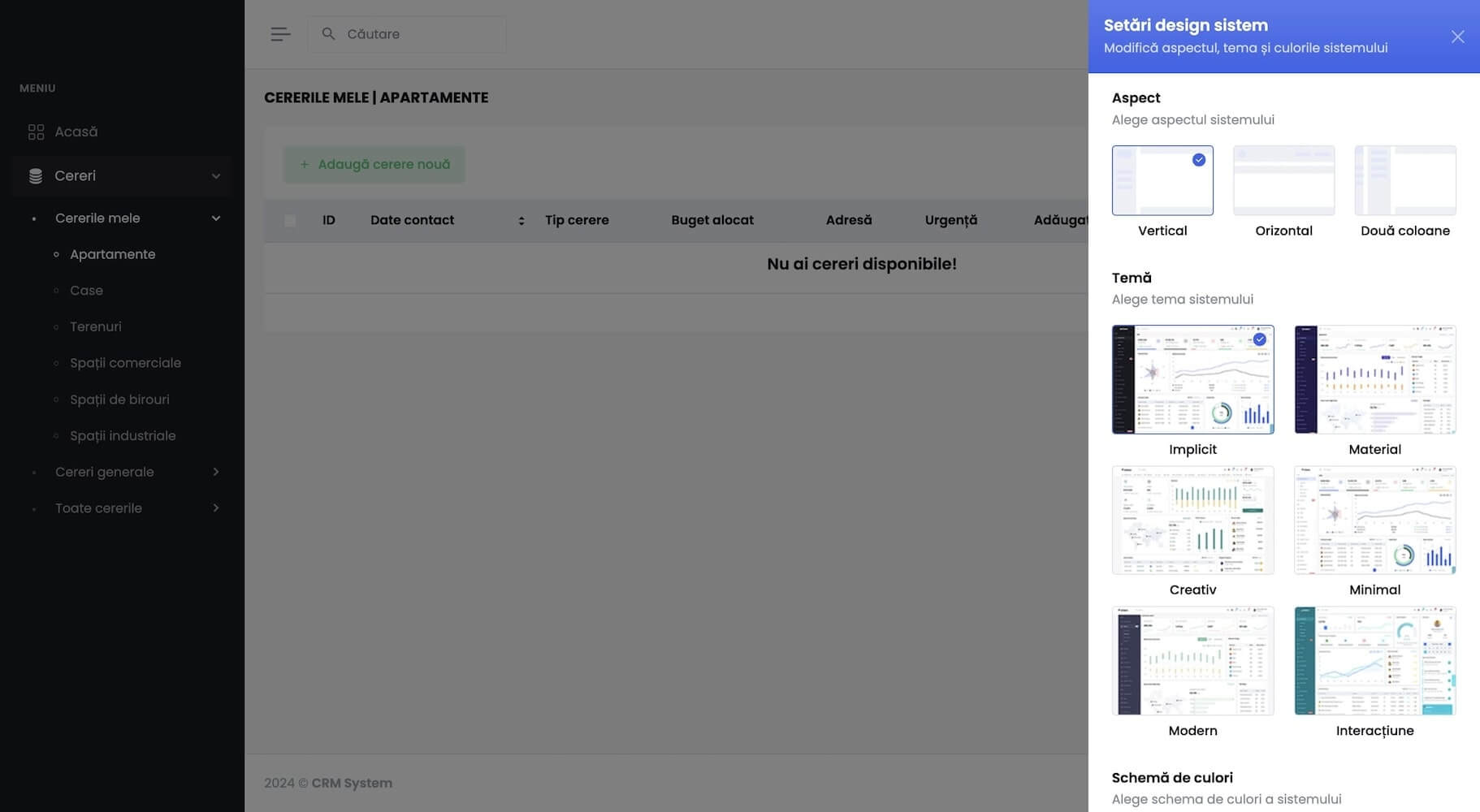
Task: Choose the Două coloane layout
Action: pyautogui.click(x=1404, y=181)
